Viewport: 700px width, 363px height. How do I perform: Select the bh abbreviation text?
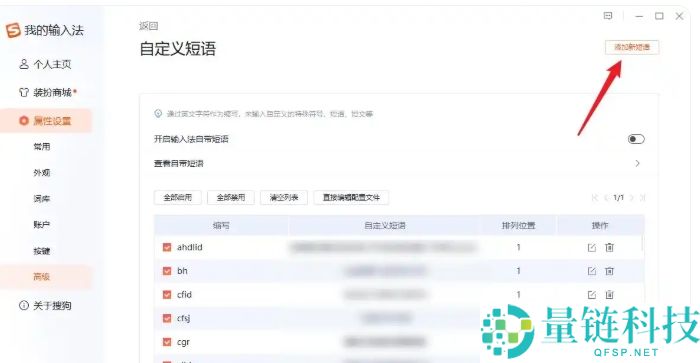pyautogui.click(x=182, y=271)
